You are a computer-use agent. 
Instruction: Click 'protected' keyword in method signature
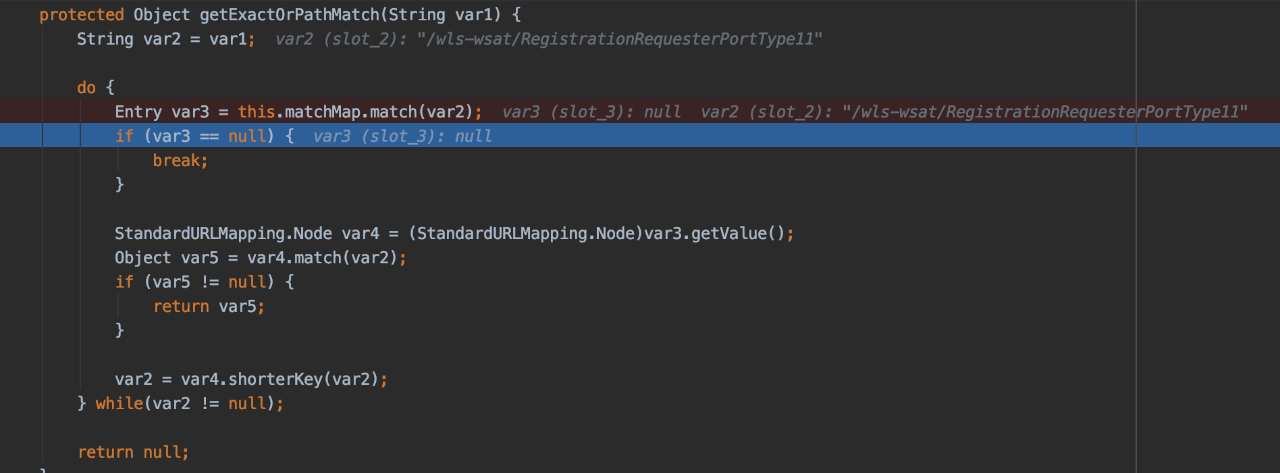point(82,15)
